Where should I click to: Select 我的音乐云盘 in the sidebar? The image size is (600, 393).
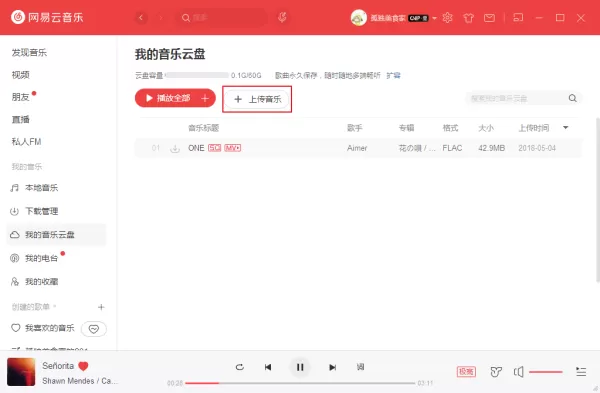tap(56, 235)
